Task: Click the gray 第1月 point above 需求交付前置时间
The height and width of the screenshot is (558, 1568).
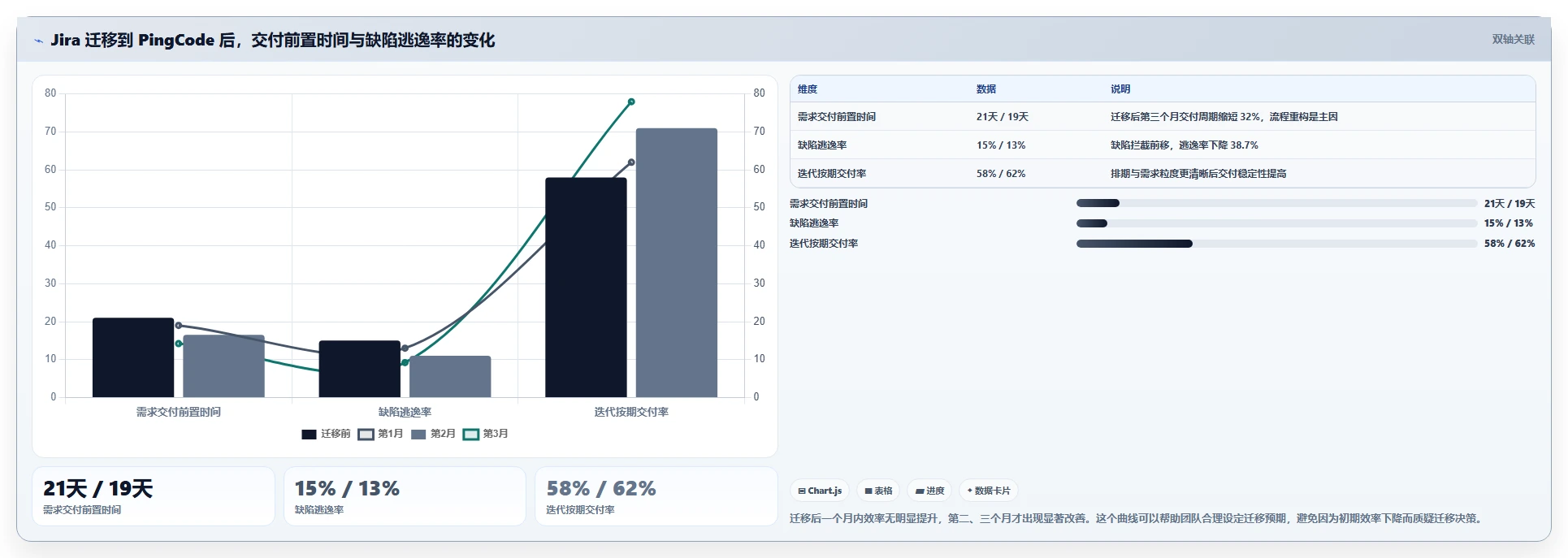Action: [179, 326]
